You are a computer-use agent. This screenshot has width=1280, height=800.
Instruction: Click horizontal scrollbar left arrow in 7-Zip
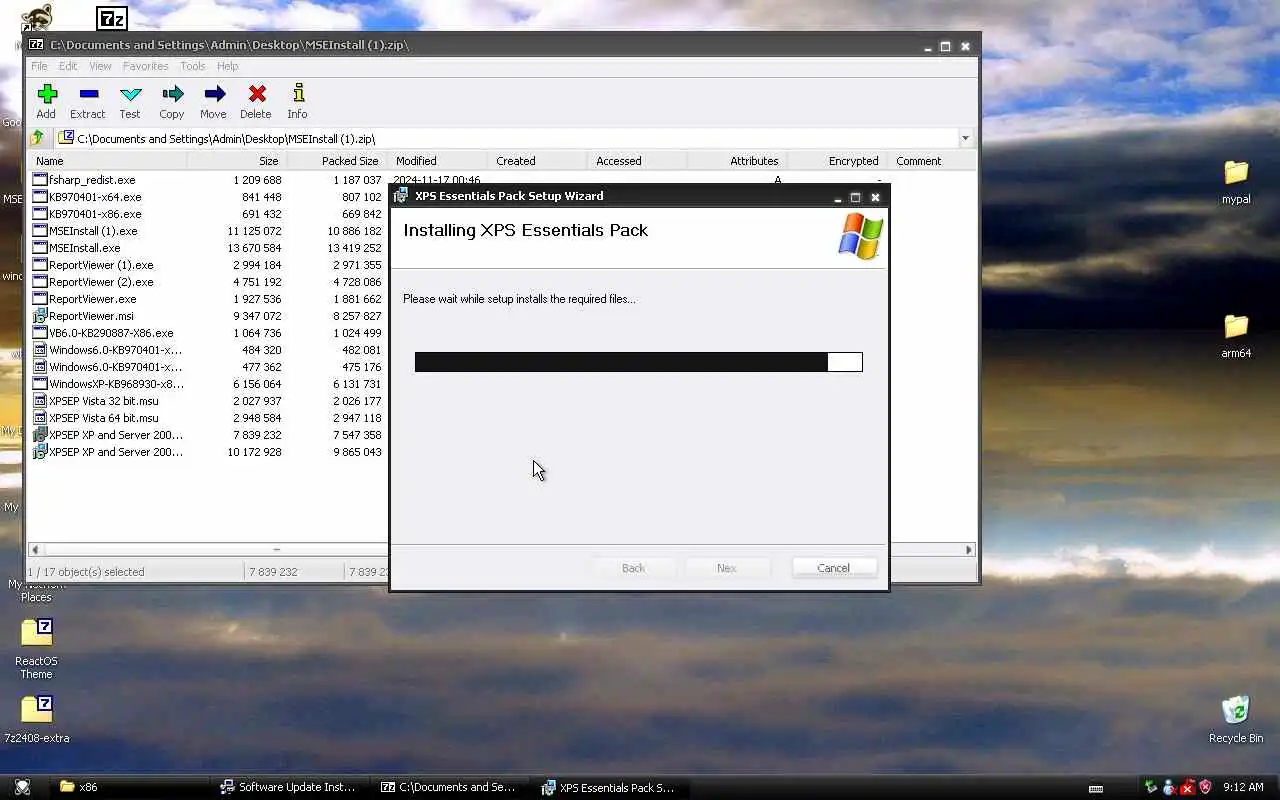pyautogui.click(x=36, y=550)
